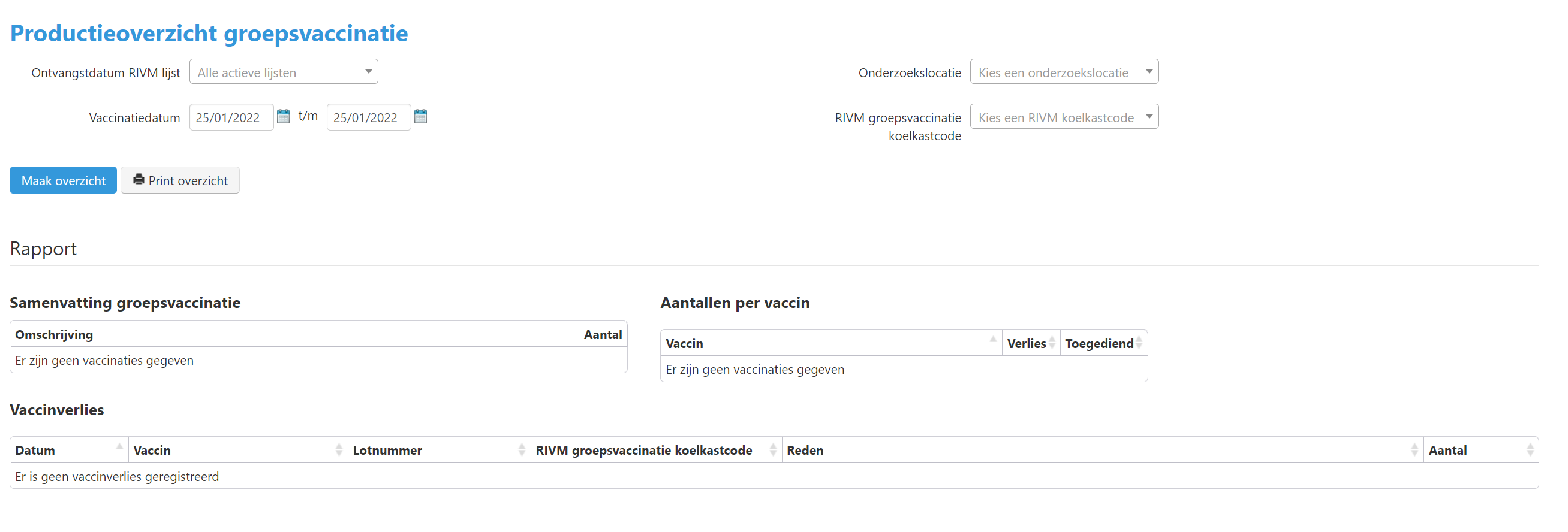Sort by the Verlies column

(x=1030, y=343)
